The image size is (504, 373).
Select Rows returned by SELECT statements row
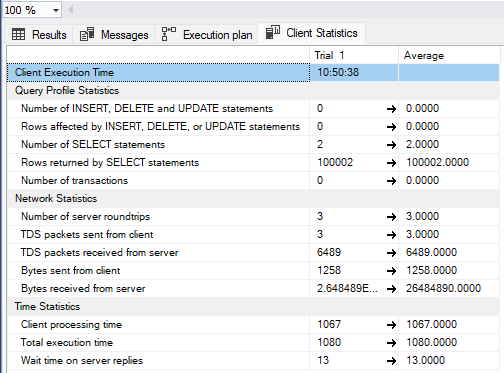[253, 162]
